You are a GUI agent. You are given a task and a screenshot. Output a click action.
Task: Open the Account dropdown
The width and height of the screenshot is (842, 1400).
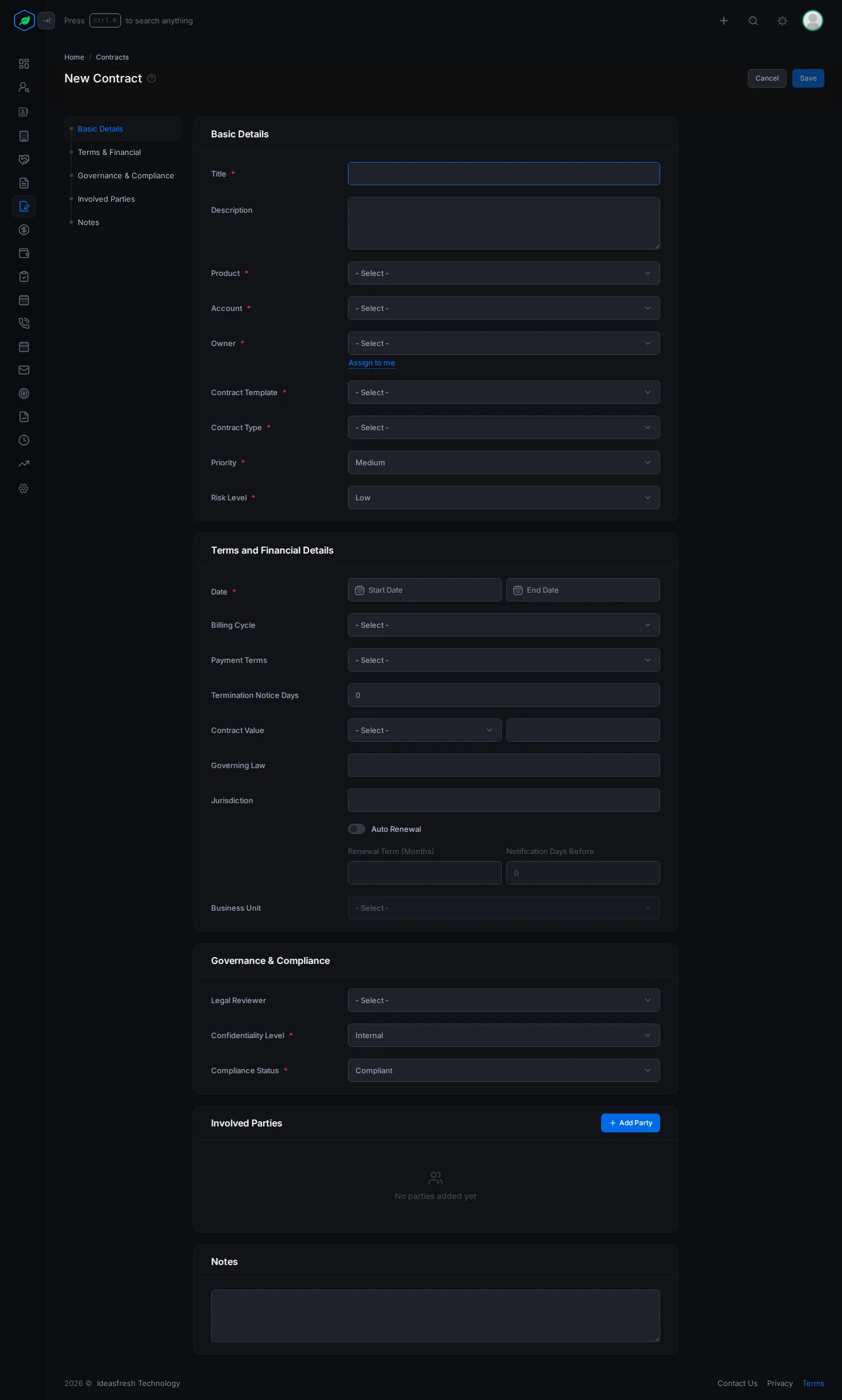(x=504, y=308)
